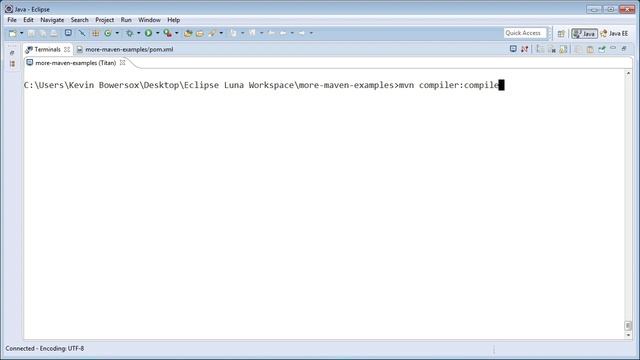The image size is (640, 360).
Task: Click the Package Explorer icon in left trim
Action: click(12, 64)
